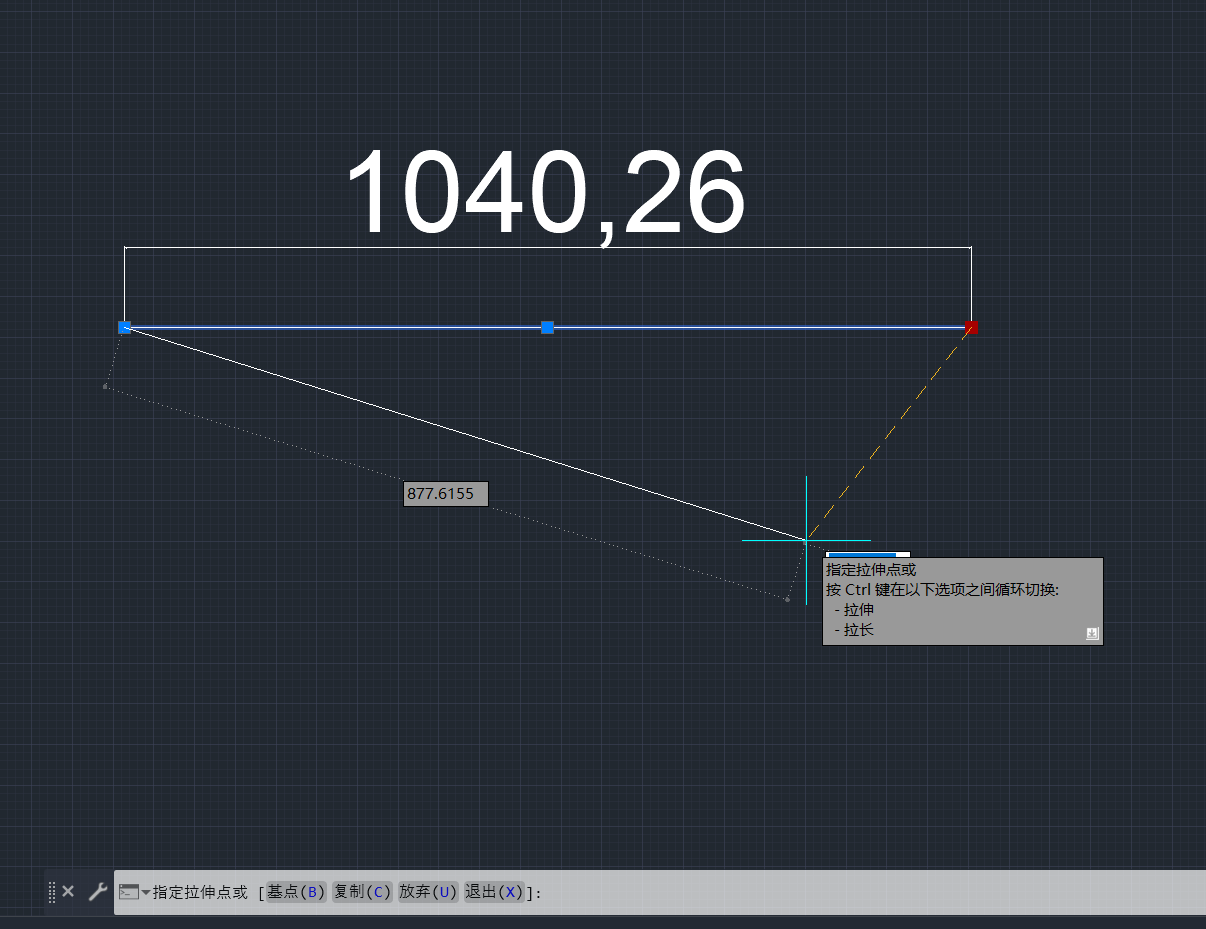Choose the 复制(C) copy option
Screen dimensions: 1206x929
pyautogui.click(x=362, y=892)
